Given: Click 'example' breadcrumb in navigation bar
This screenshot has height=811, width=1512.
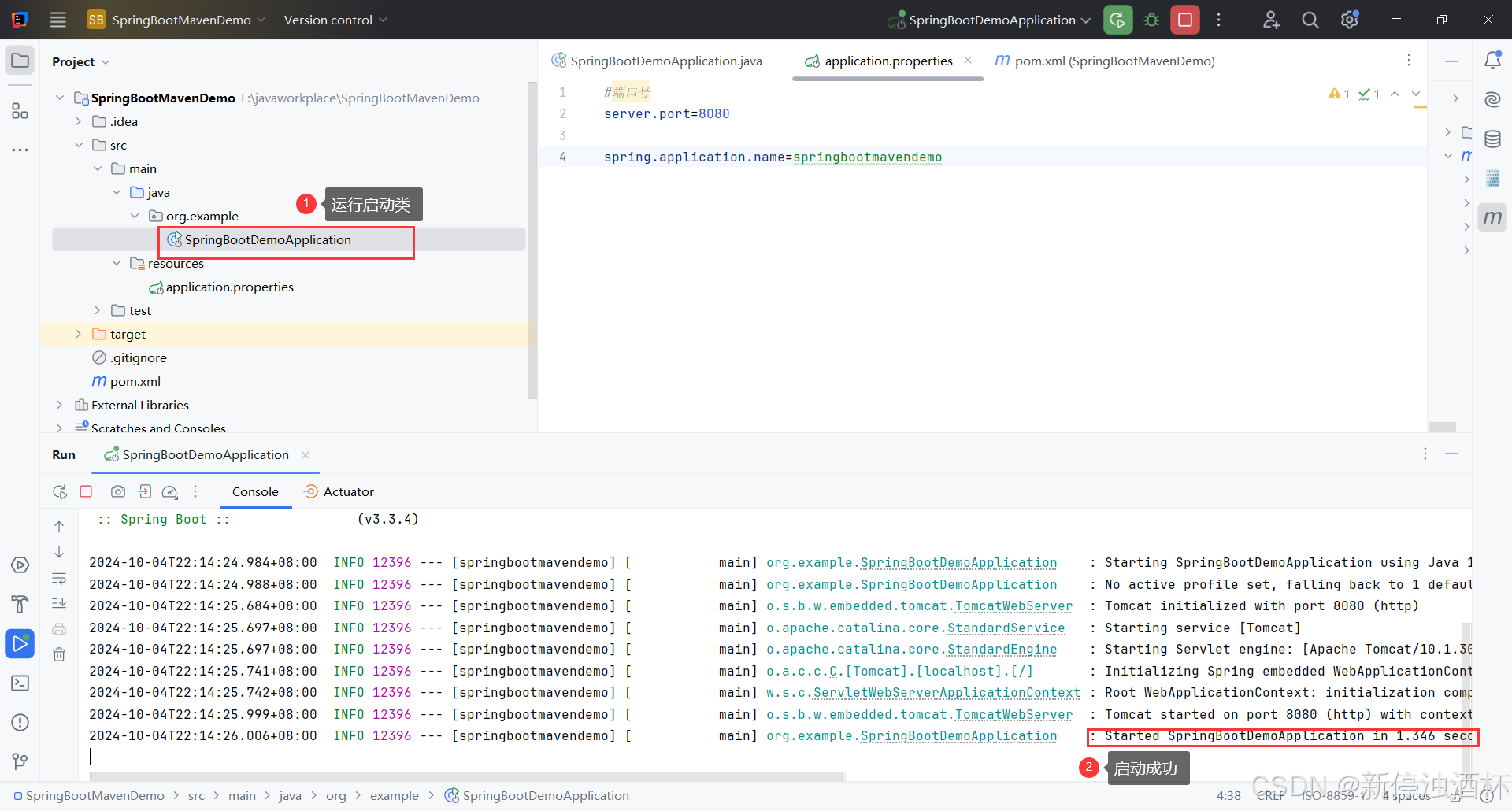Looking at the screenshot, I should (x=394, y=796).
